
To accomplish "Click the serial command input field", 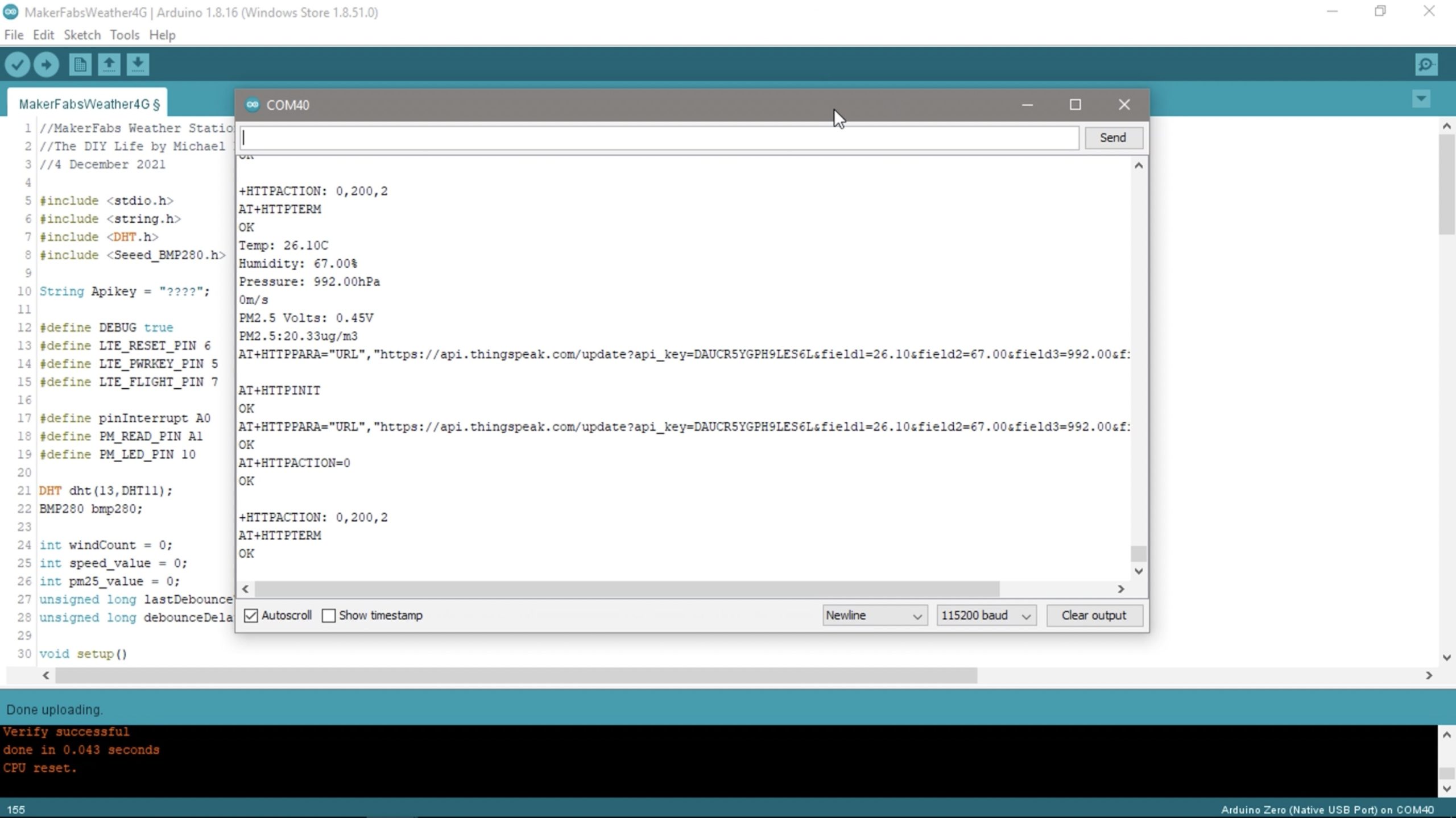I will point(659,138).
